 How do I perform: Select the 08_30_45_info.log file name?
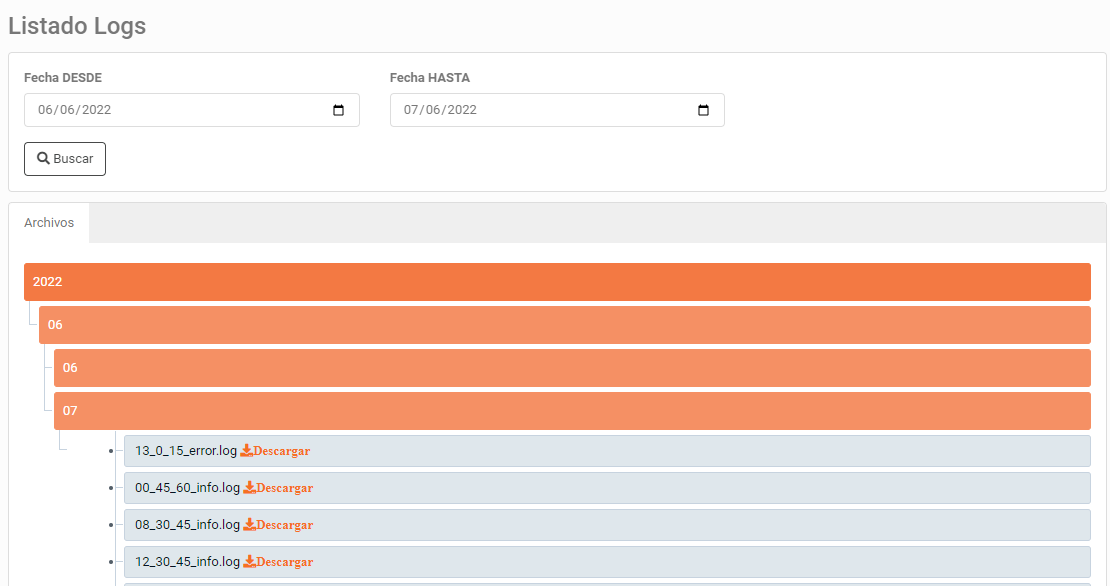[188, 524]
